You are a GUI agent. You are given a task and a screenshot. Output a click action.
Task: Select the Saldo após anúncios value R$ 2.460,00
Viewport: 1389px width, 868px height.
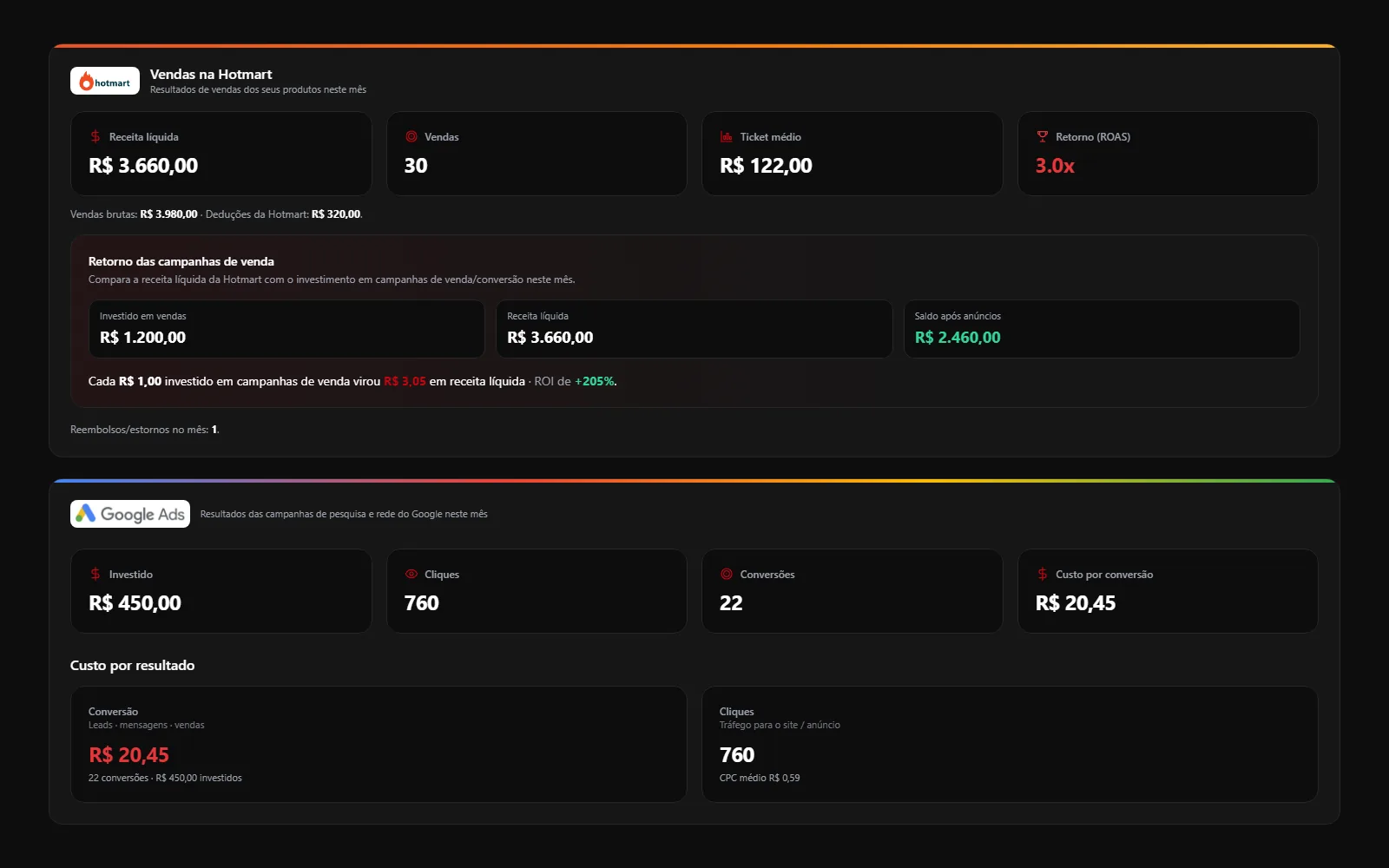pyautogui.click(x=958, y=338)
